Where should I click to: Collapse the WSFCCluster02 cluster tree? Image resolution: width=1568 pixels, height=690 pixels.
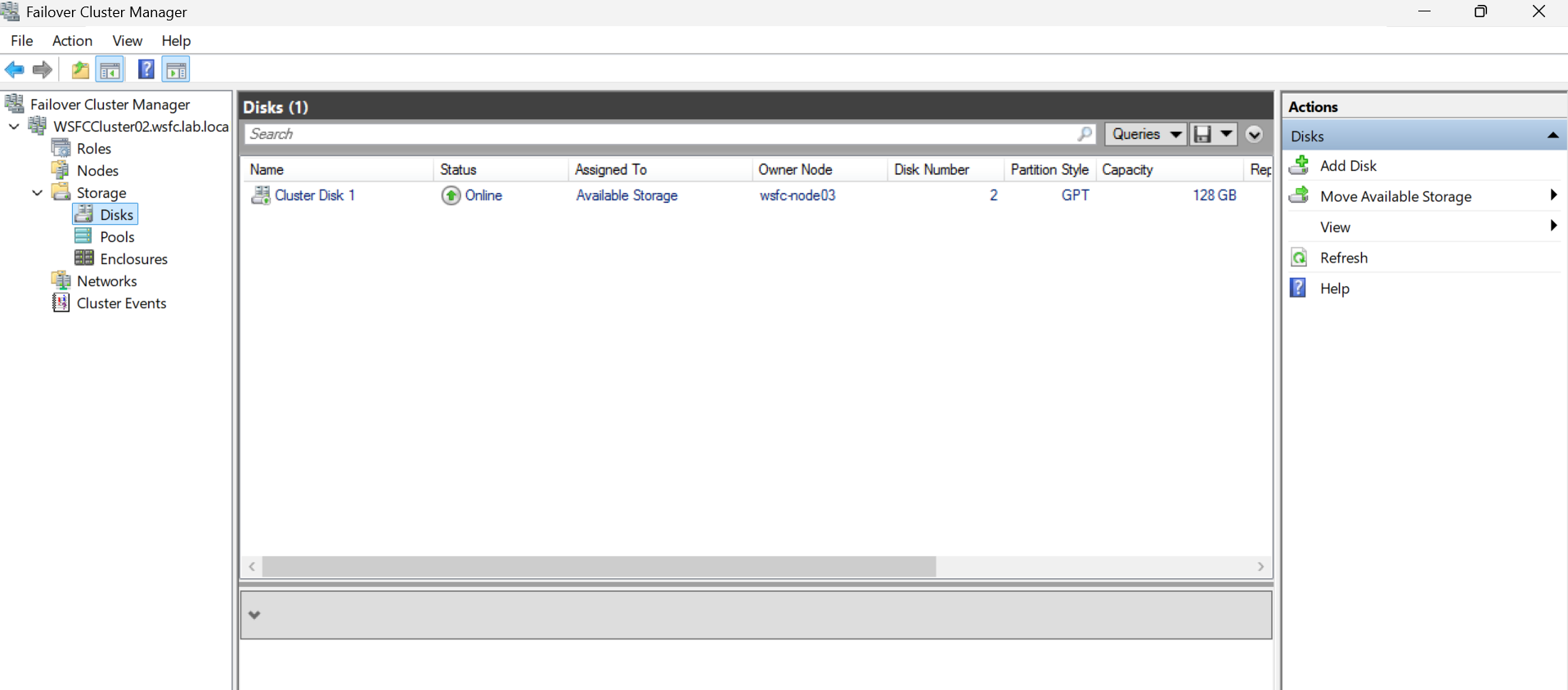pos(14,126)
